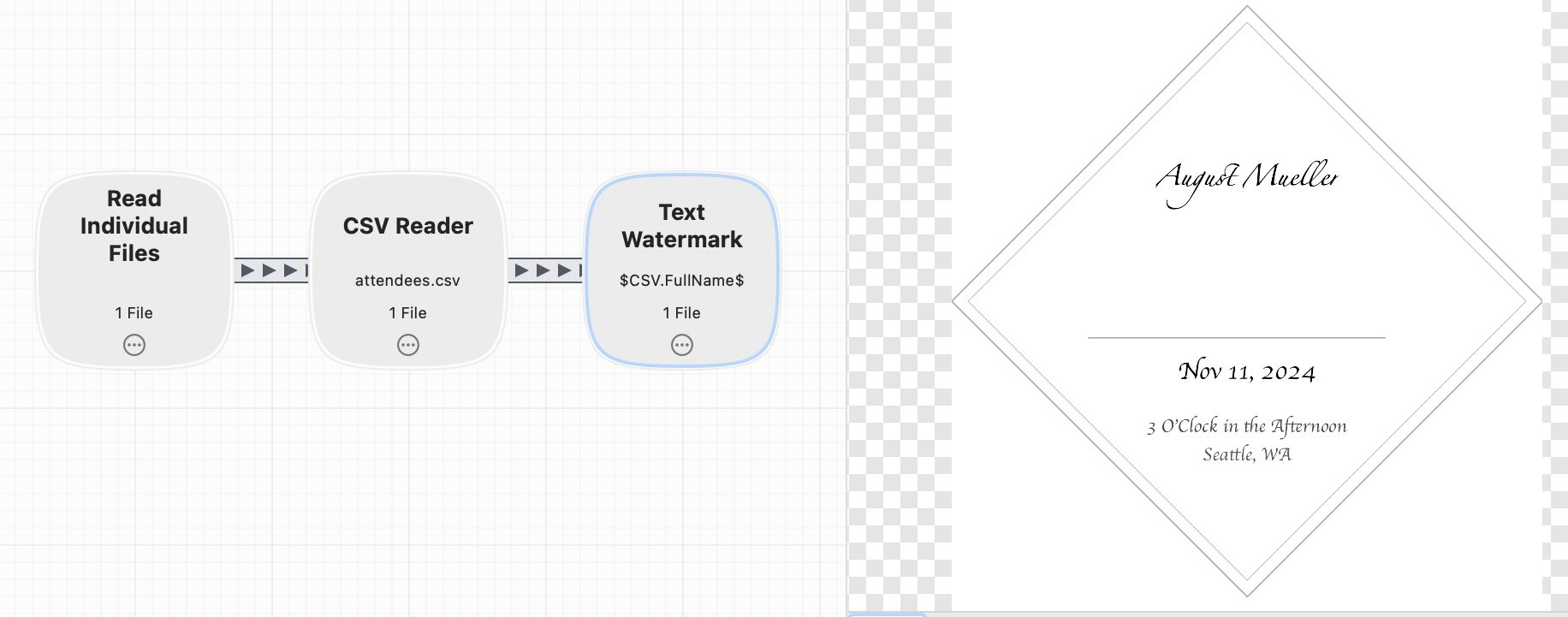The height and width of the screenshot is (617, 1568).
Task: Click arrows connecting CSV Reader to Text Watermark
Action: click(x=545, y=270)
